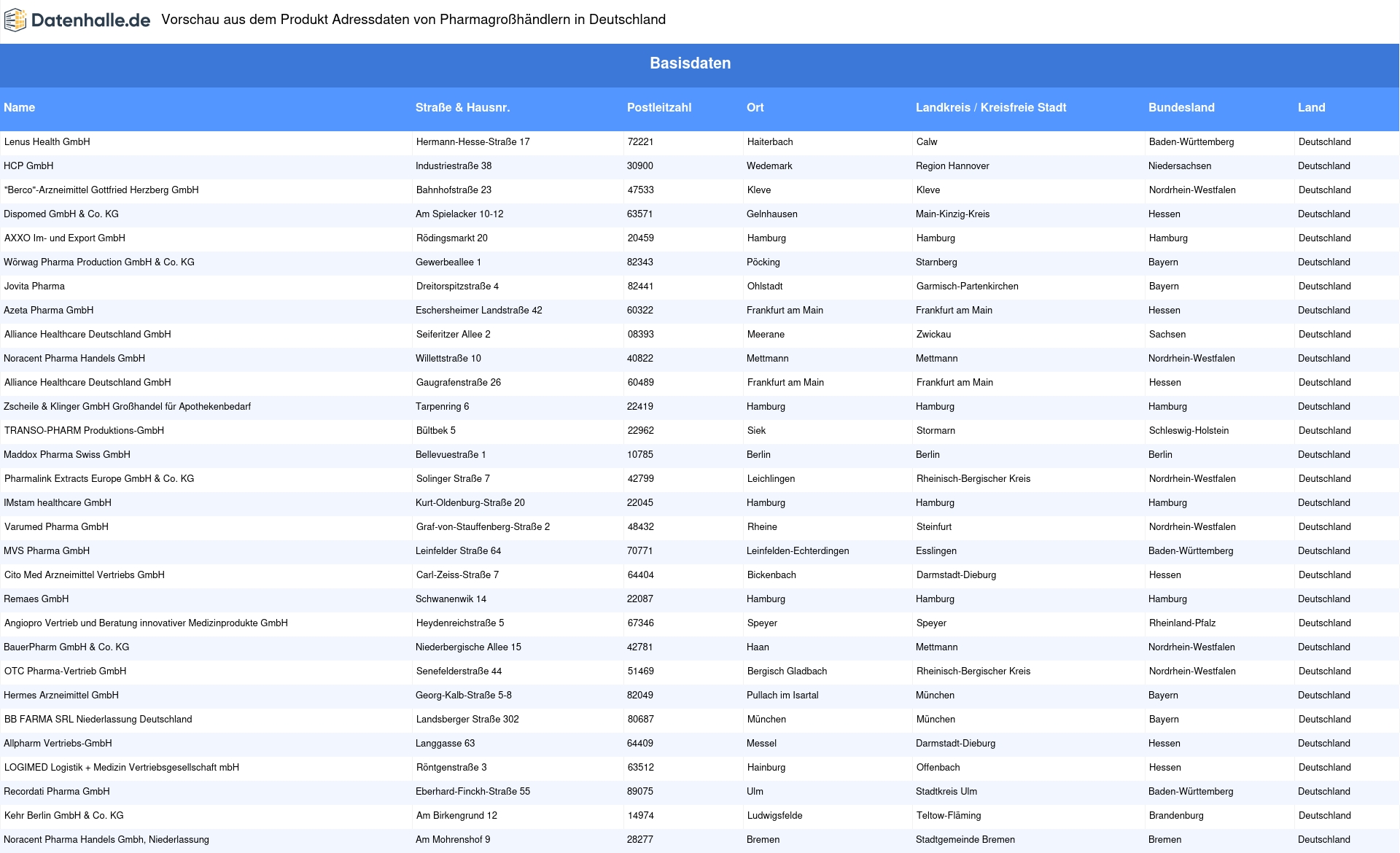Click city Gelnhausen
The image size is (1400, 853).
tap(772, 214)
